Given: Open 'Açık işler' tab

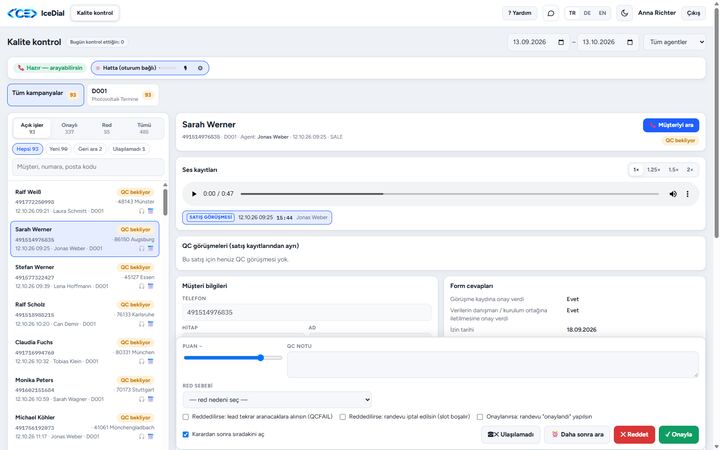Looking at the screenshot, I should [x=32, y=129].
